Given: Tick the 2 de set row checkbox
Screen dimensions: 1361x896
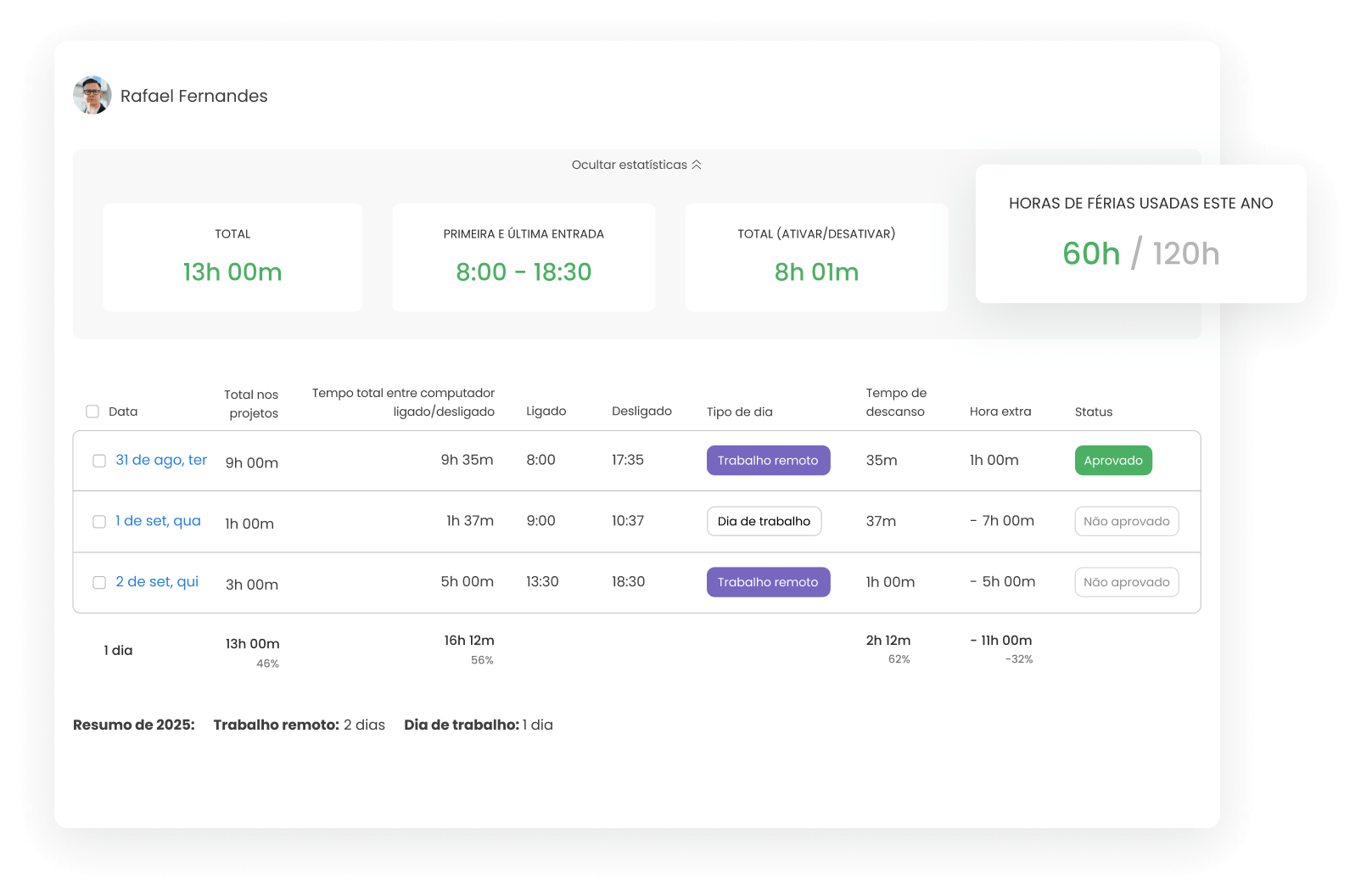Looking at the screenshot, I should click(x=99, y=583).
